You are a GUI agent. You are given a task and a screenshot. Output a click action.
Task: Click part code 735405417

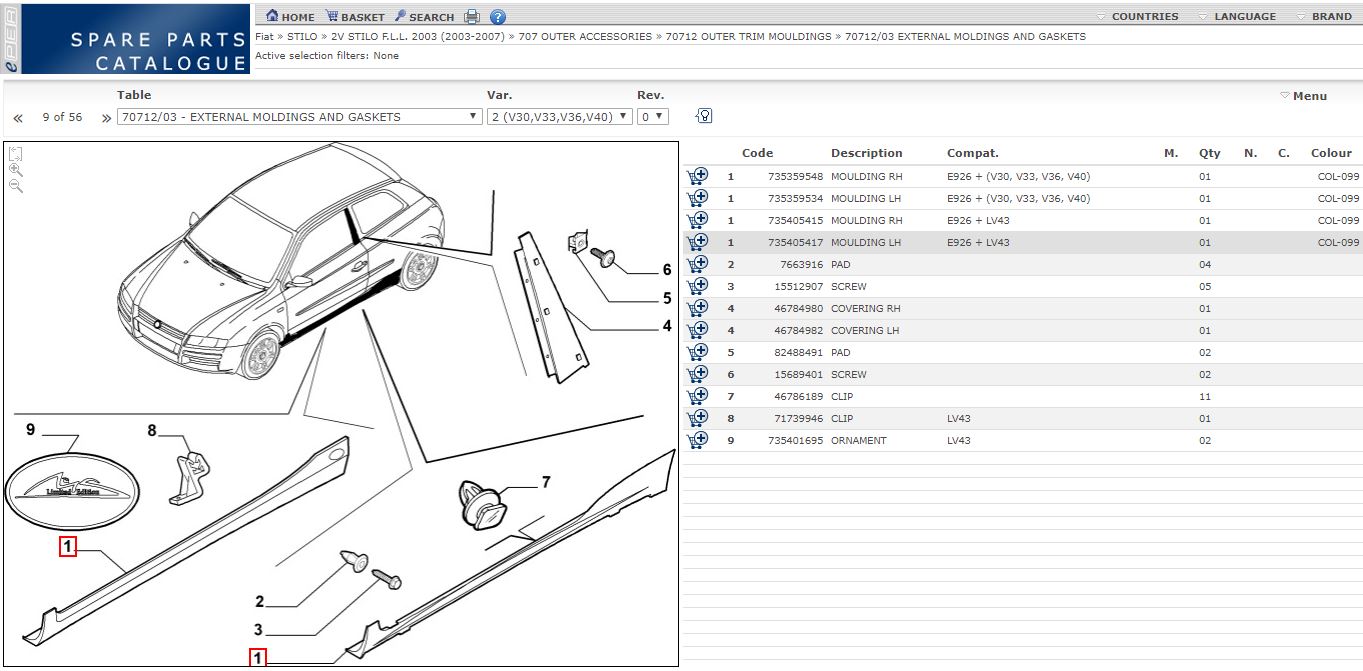[x=795, y=242]
